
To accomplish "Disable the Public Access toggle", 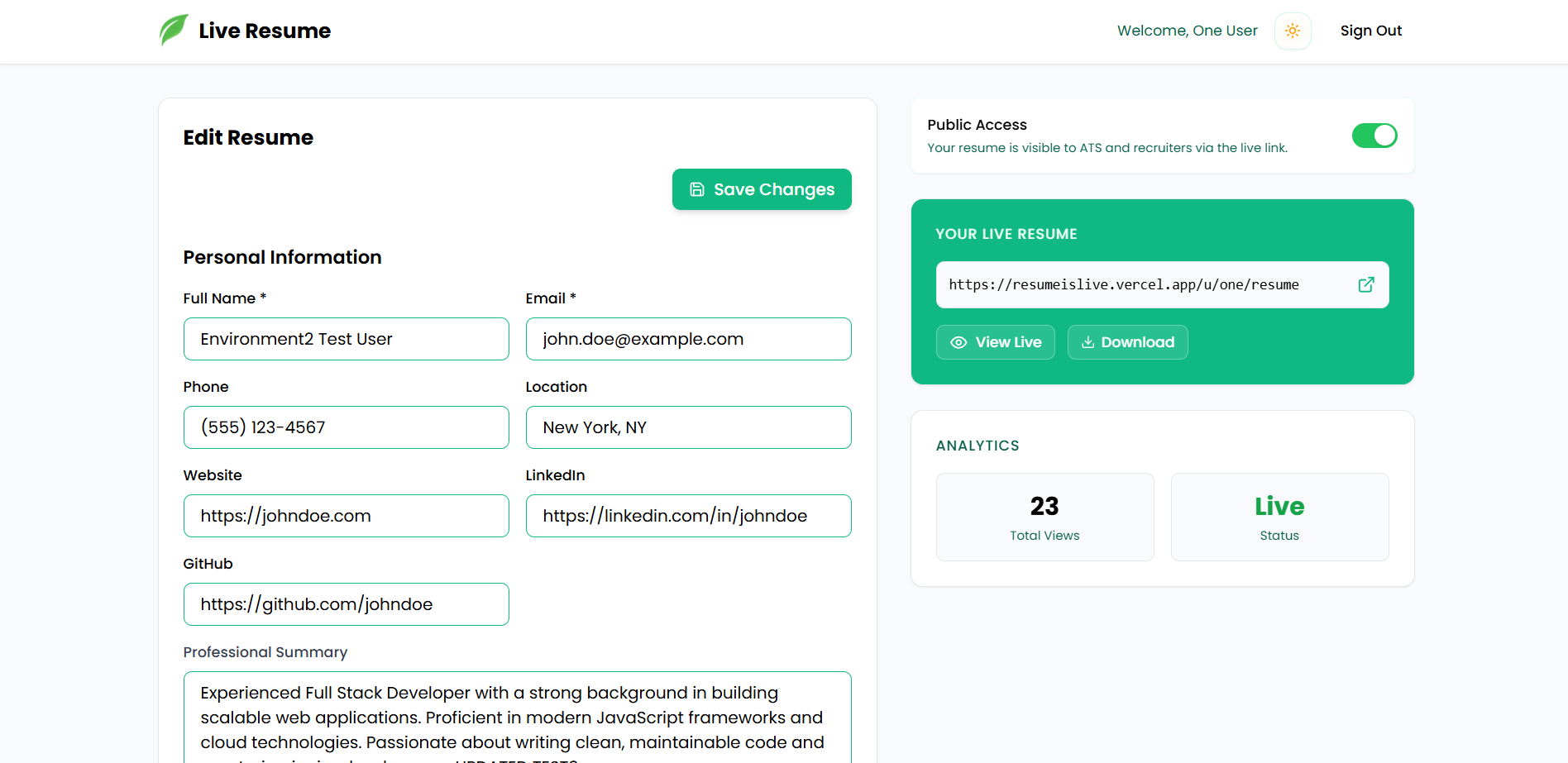I will point(1374,135).
